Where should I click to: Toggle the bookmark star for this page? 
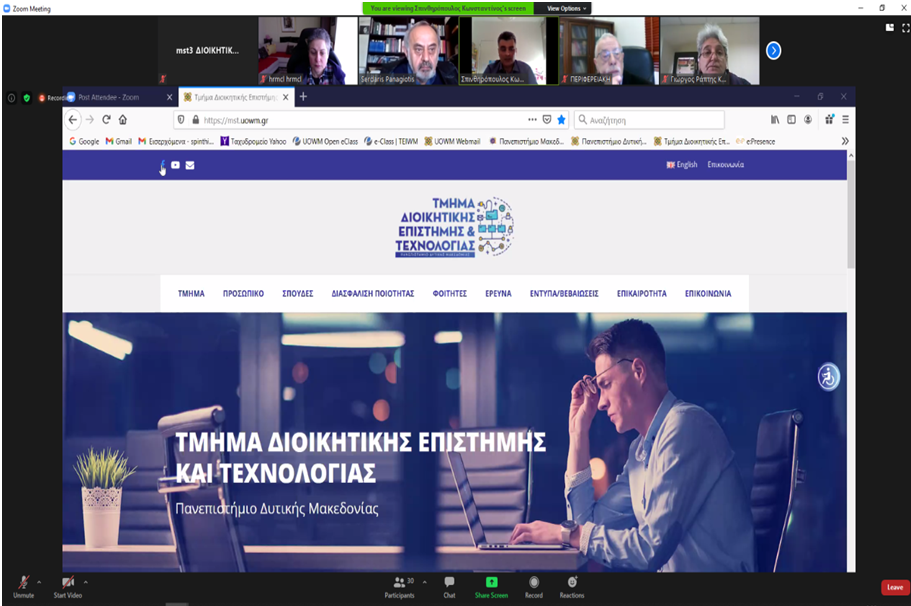point(561,120)
